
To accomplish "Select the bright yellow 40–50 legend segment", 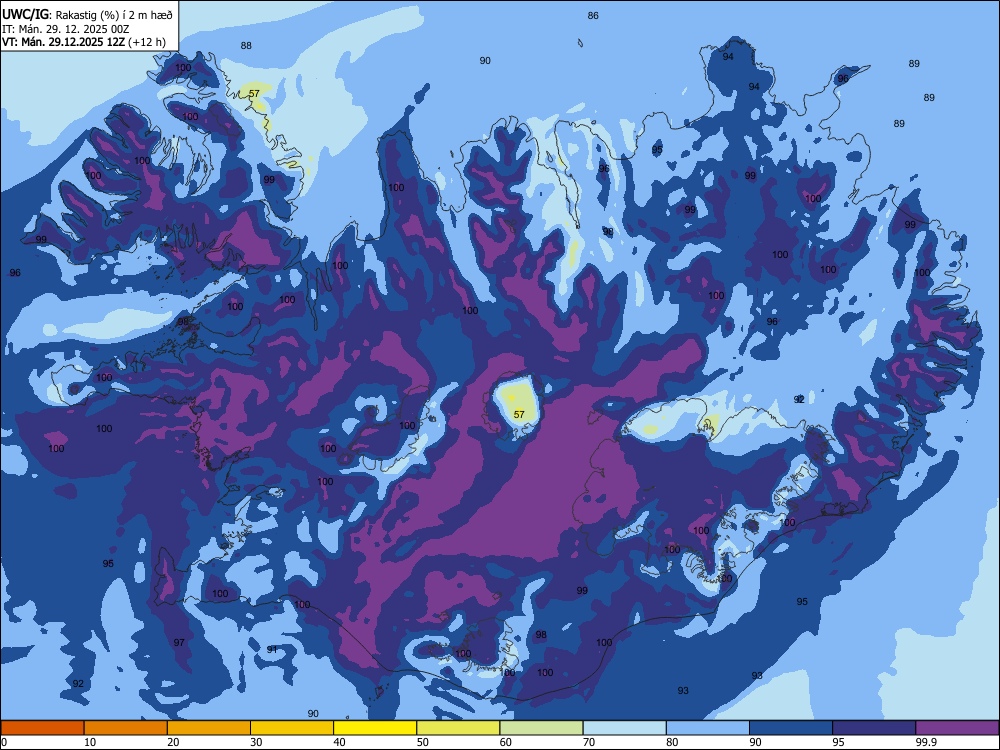I will point(375,728).
